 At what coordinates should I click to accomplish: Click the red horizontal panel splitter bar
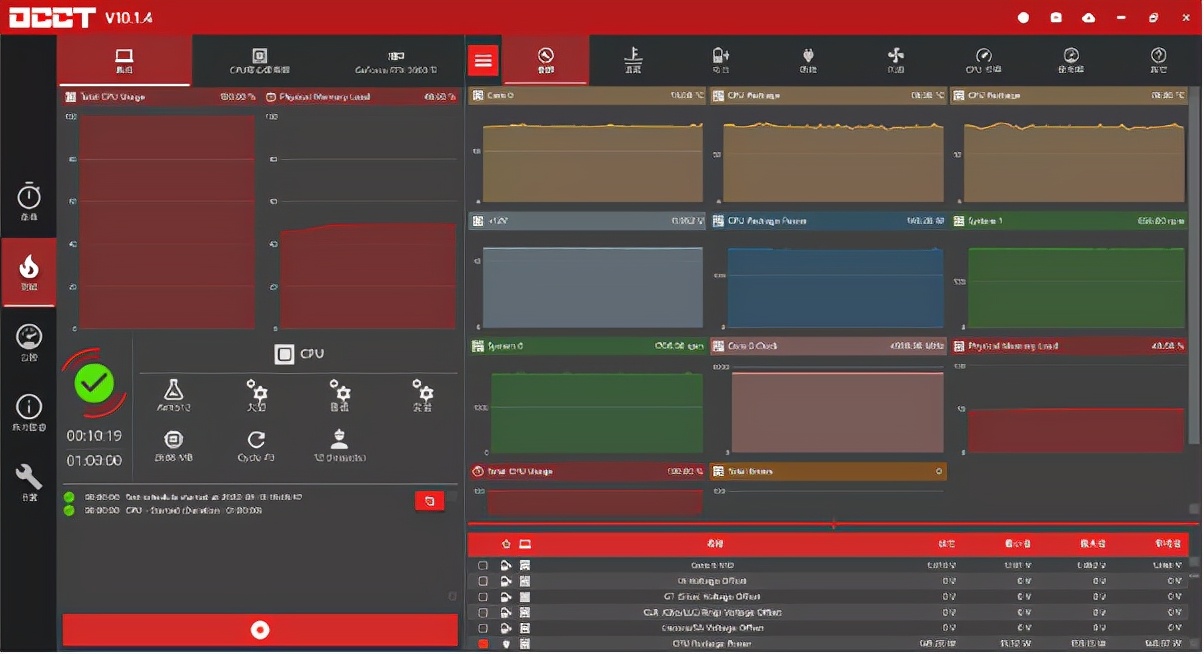tap(834, 524)
